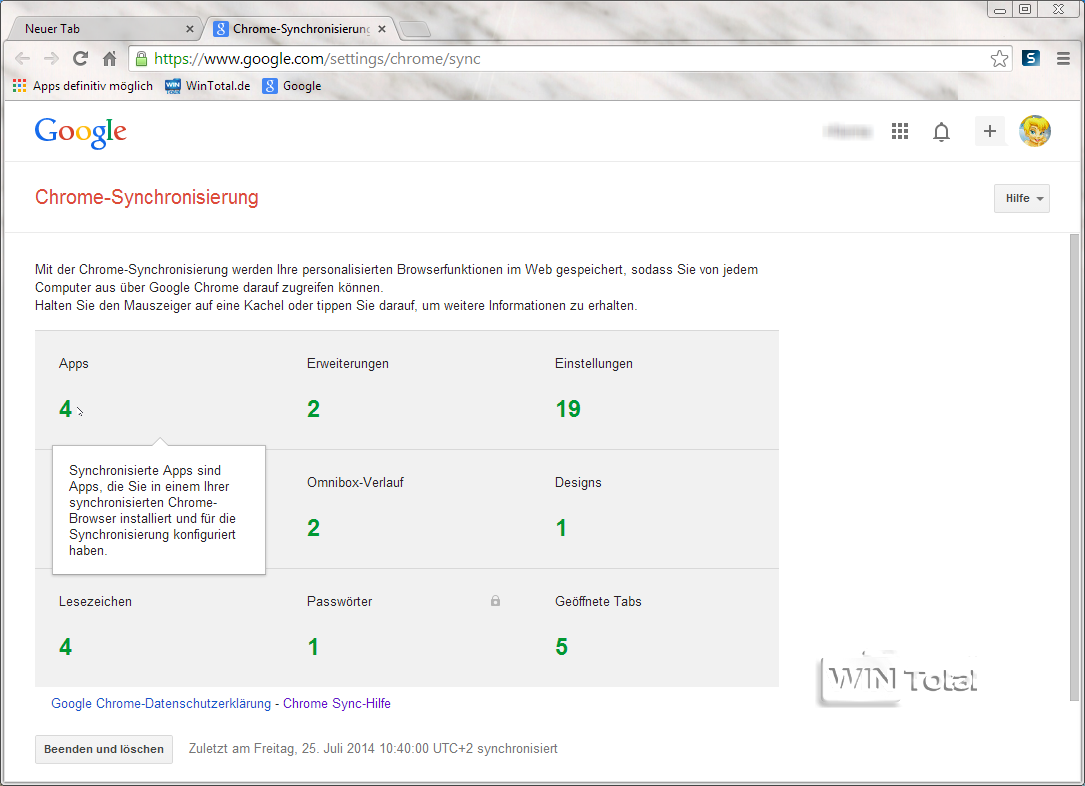1085x786 pixels.
Task: Click the page vertical scrollbar
Action: coord(1075,468)
